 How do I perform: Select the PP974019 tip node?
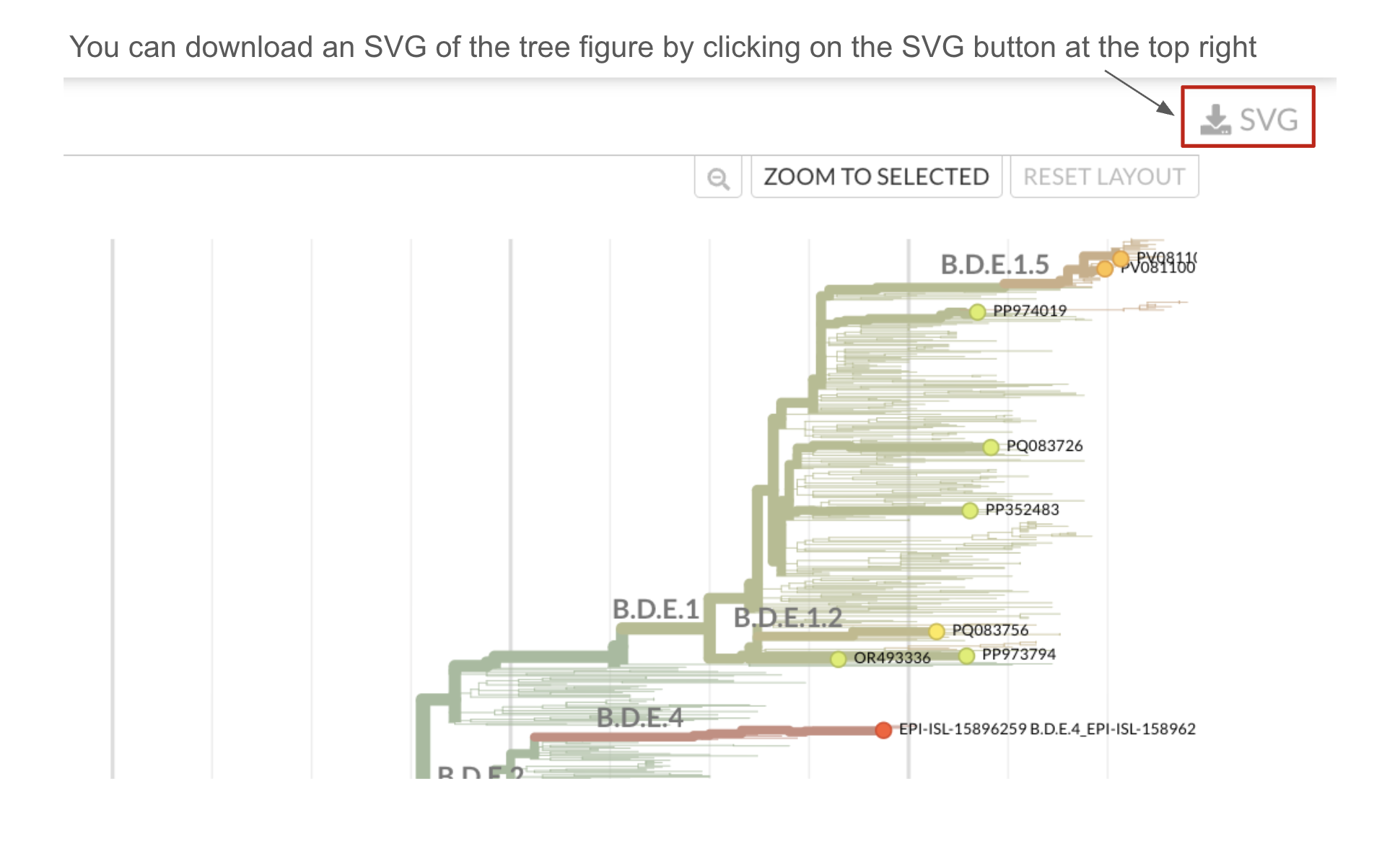tap(977, 312)
